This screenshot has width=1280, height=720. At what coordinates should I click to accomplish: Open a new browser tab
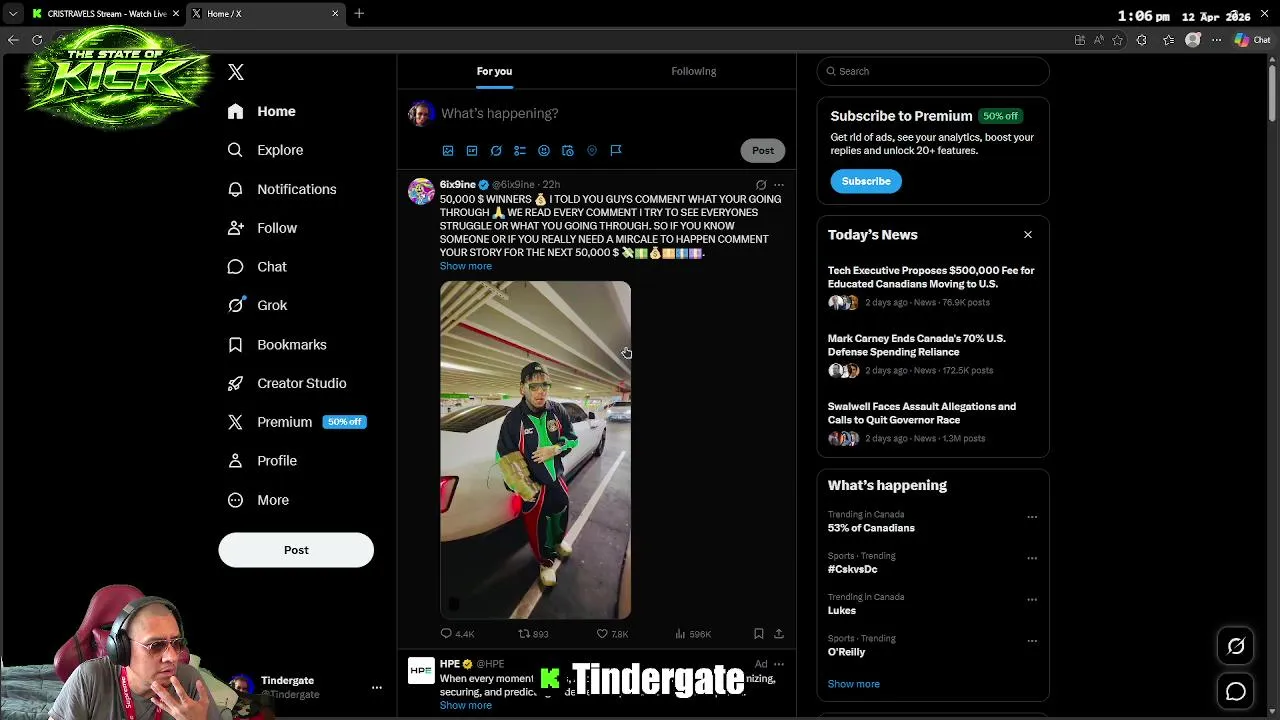click(x=359, y=14)
